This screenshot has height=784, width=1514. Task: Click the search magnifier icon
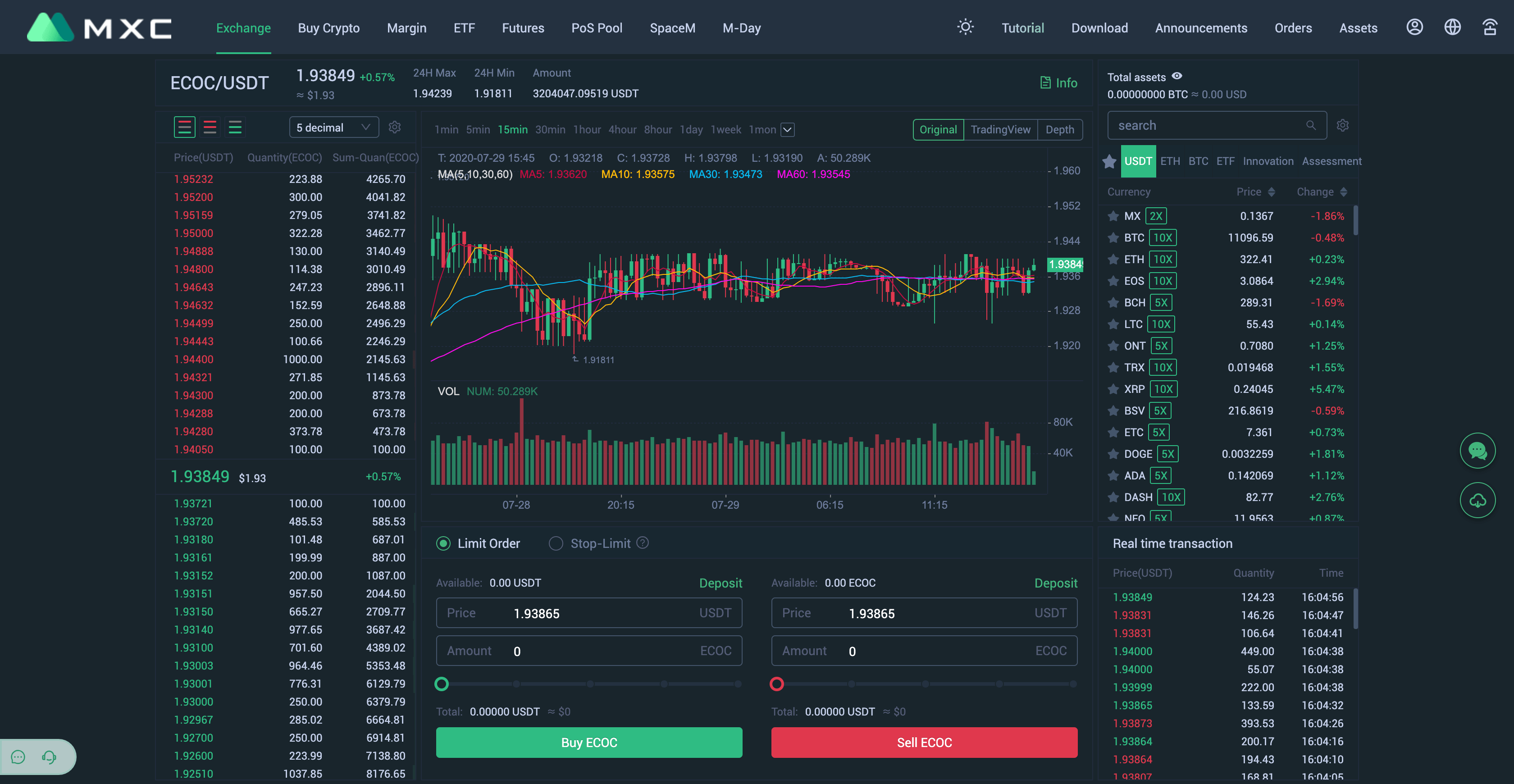click(x=1311, y=125)
